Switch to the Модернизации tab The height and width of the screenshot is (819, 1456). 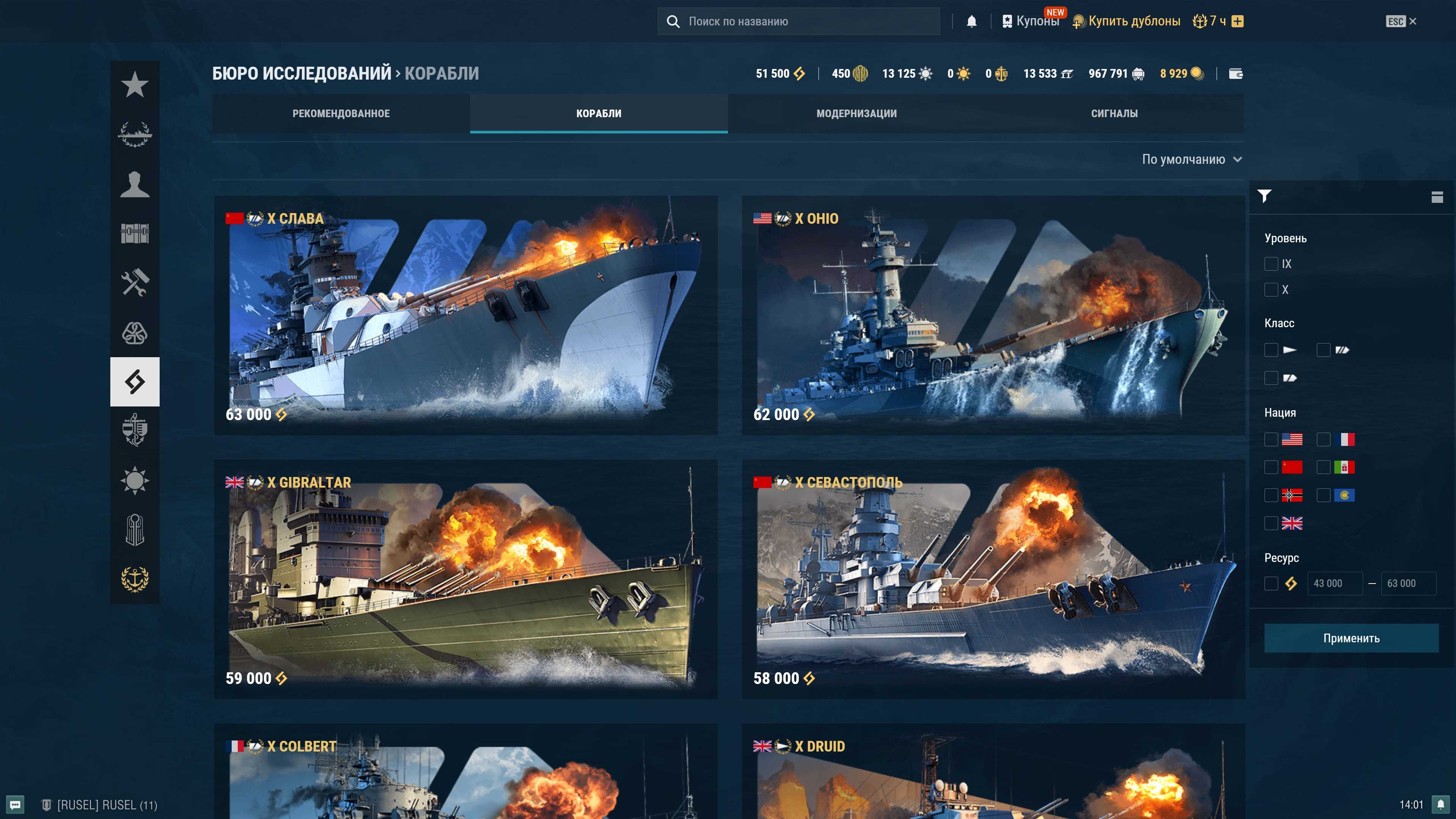pyautogui.click(x=856, y=114)
